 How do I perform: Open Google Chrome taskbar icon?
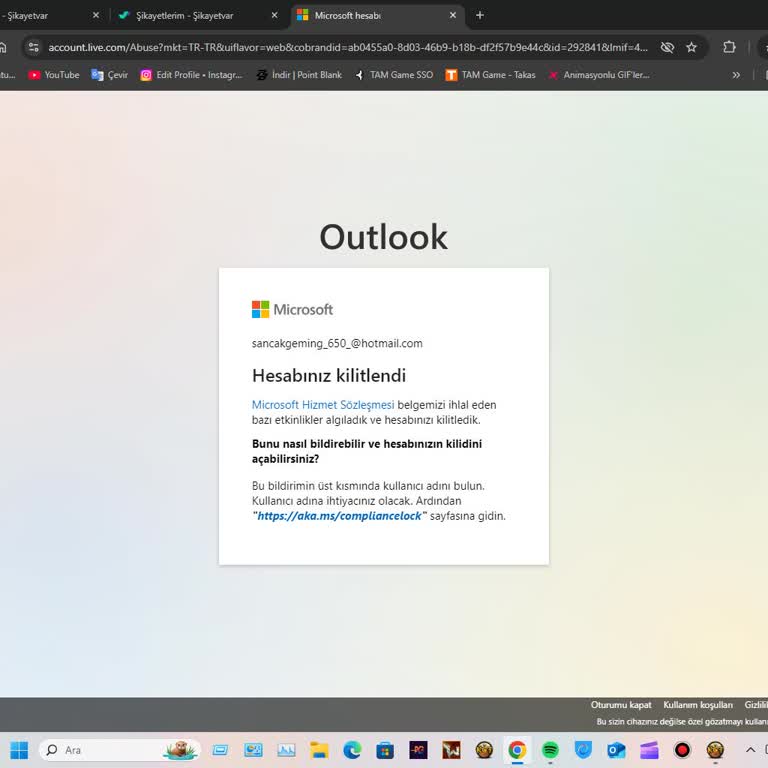517,749
